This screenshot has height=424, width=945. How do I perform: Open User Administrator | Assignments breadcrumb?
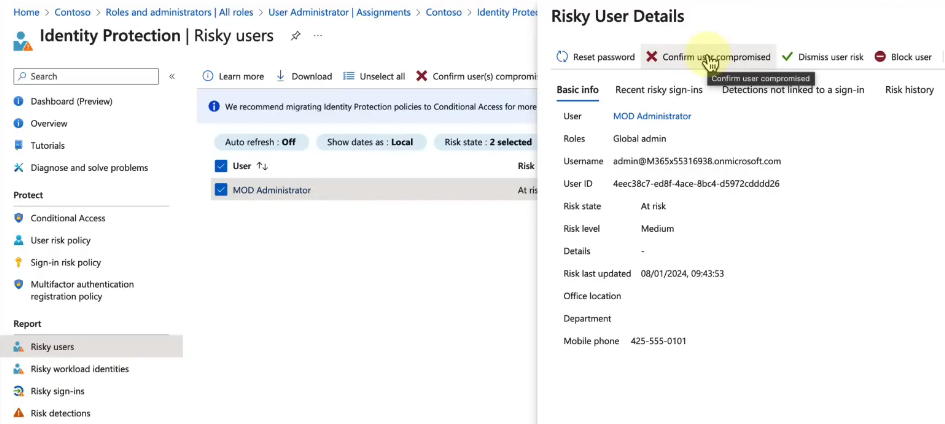point(340,12)
